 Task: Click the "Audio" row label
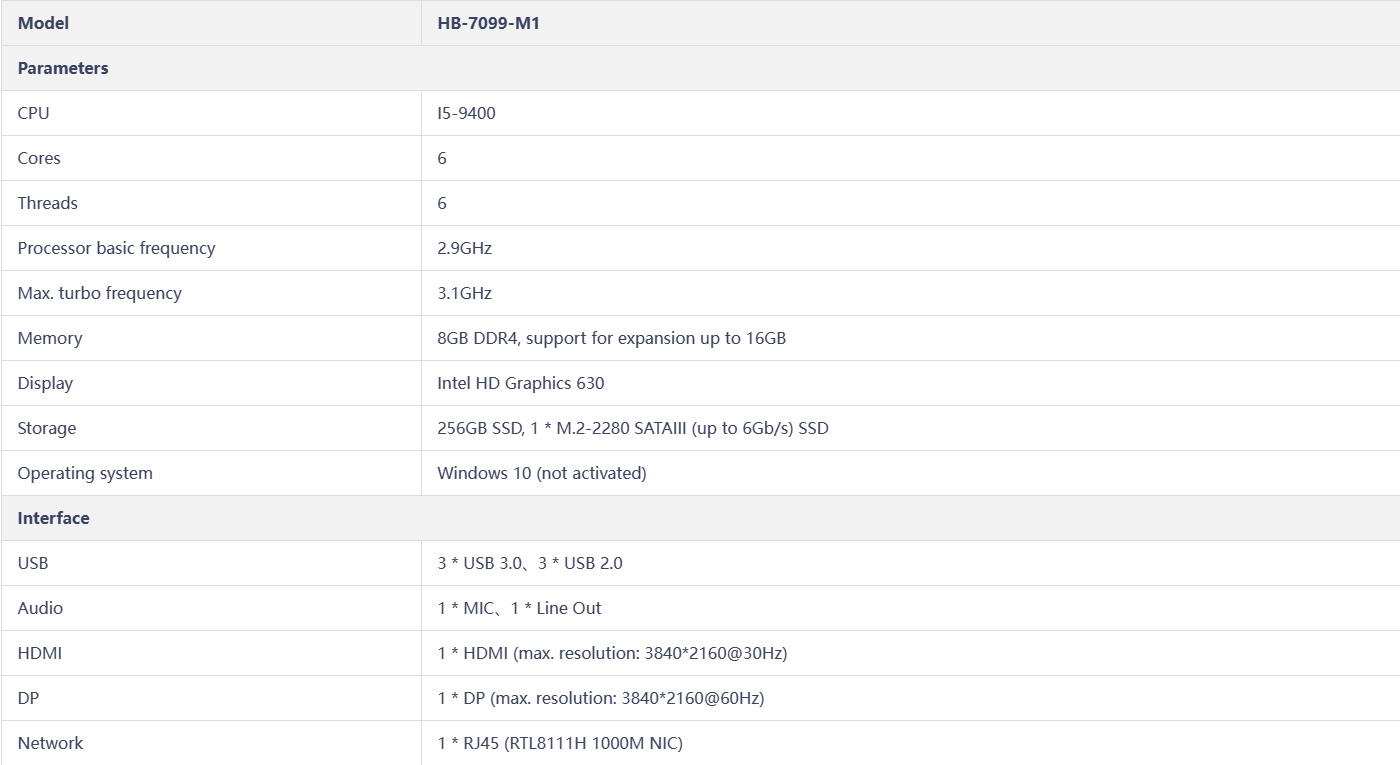coord(40,608)
